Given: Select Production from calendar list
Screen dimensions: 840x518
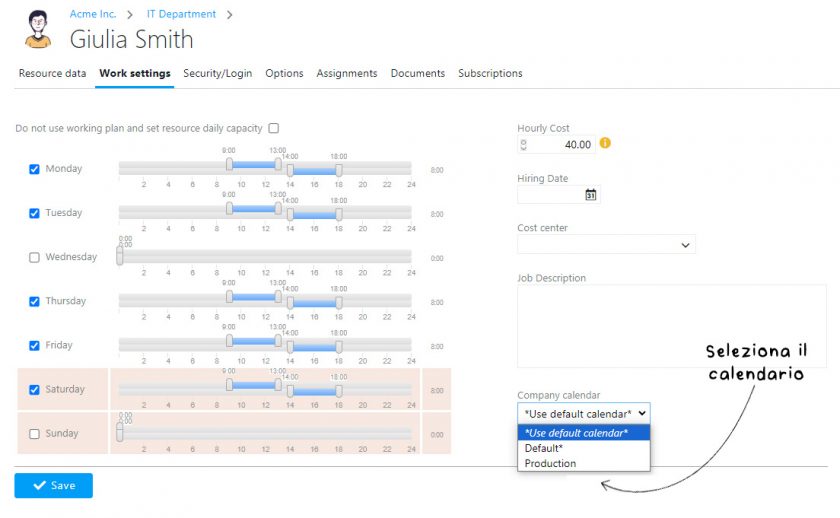Looking at the screenshot, I should click(550, 463).
